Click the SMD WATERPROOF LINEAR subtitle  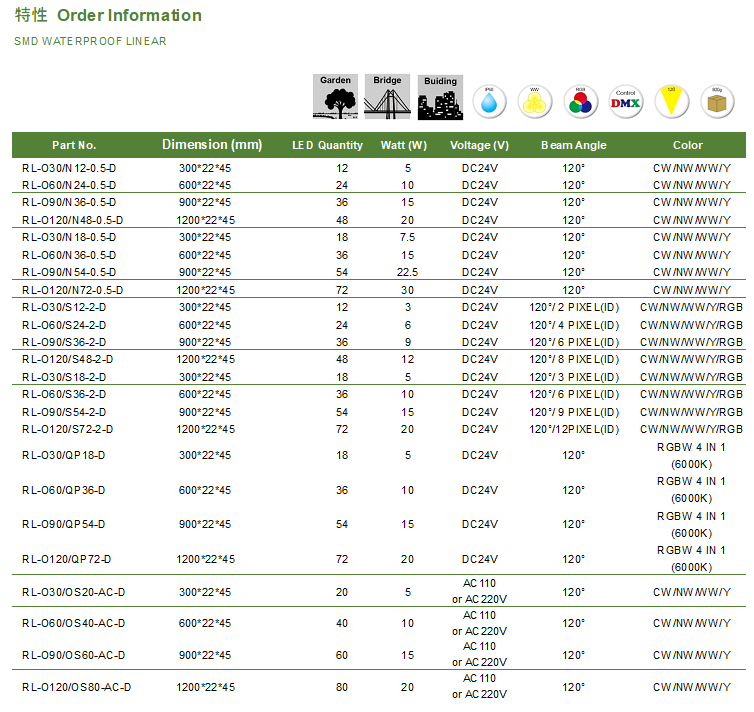point(90,42)
